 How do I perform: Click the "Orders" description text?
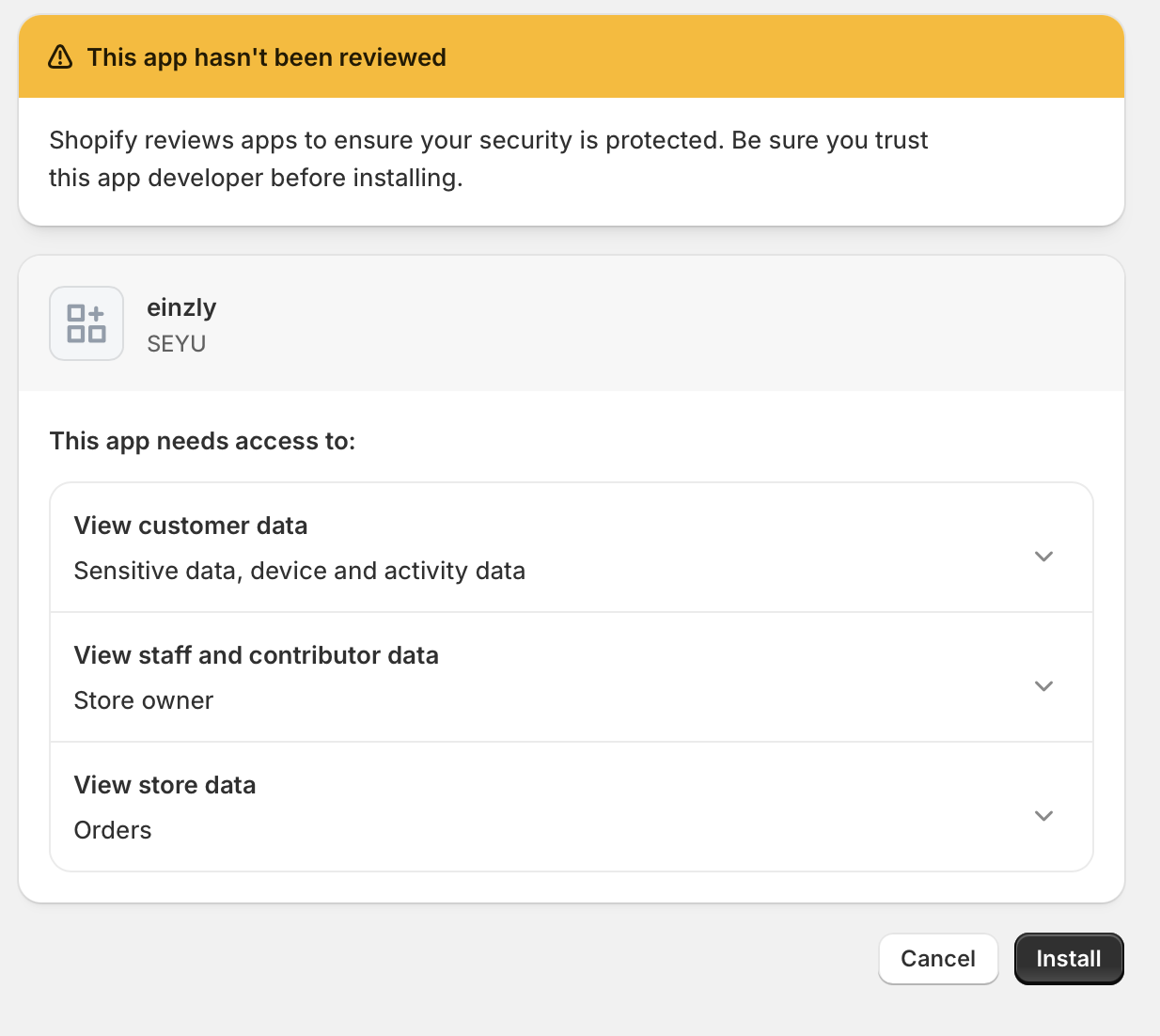113,830
